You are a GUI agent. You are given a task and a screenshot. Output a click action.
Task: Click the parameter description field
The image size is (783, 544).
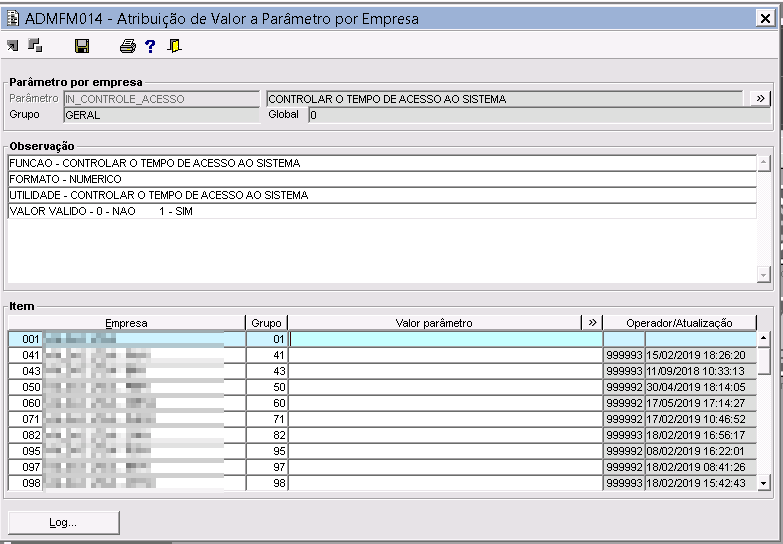(505, 99)
